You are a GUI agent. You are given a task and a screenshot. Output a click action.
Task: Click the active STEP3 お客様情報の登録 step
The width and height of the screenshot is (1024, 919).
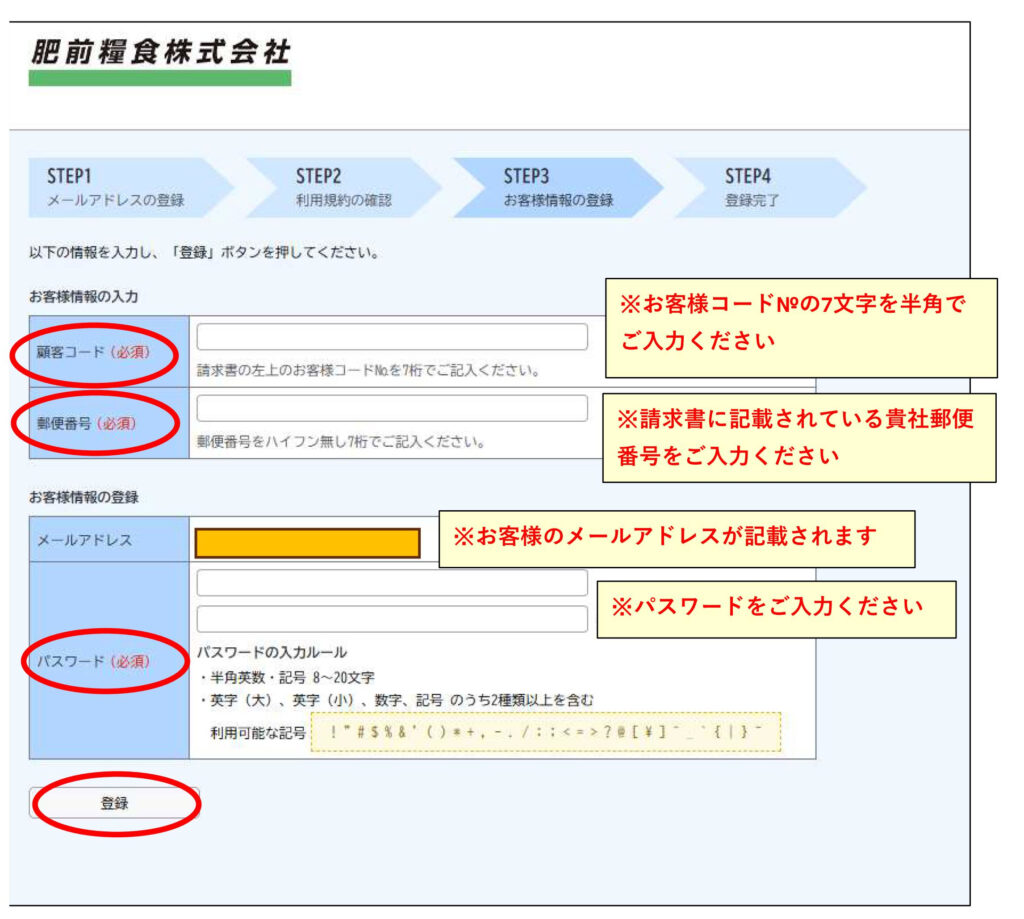(557, 187)
